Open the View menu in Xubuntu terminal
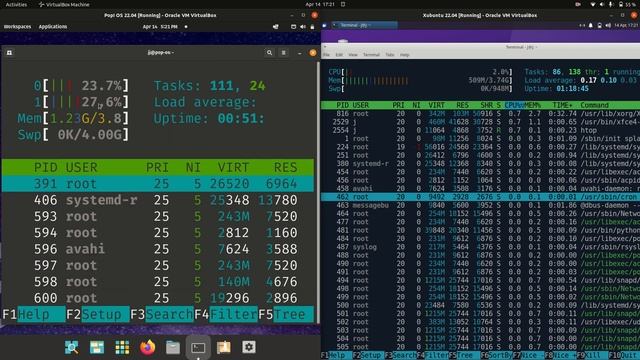 [x=353, y=55]
